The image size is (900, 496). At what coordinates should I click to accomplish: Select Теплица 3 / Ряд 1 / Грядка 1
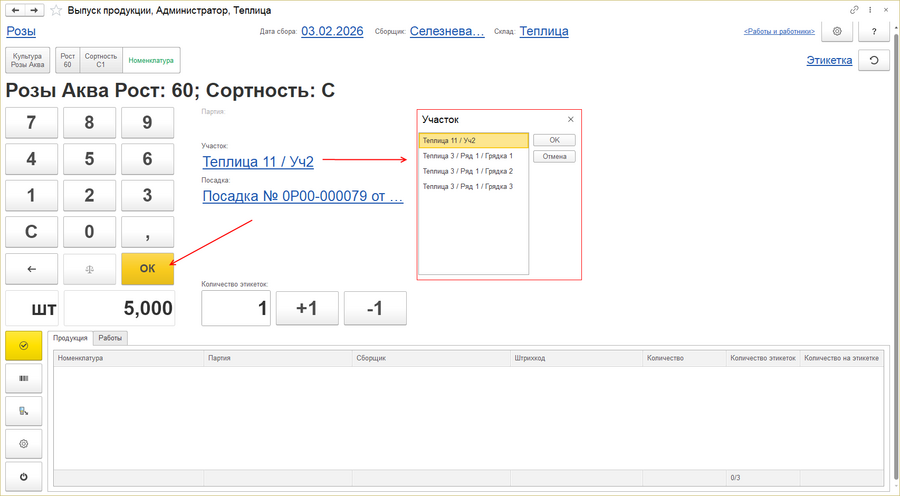pos(474,156)
